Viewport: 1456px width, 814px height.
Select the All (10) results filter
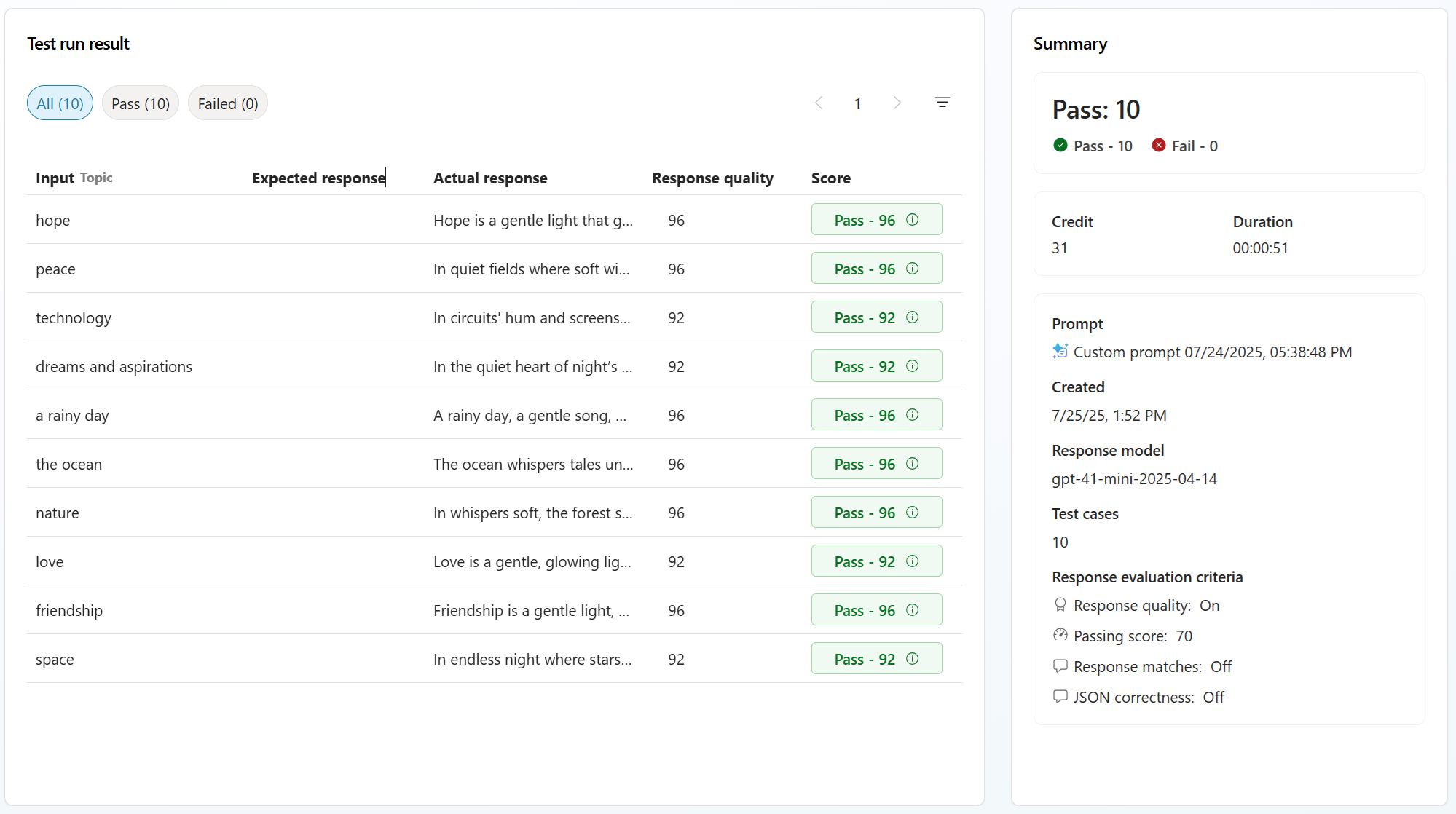click(x=59, y=103)
